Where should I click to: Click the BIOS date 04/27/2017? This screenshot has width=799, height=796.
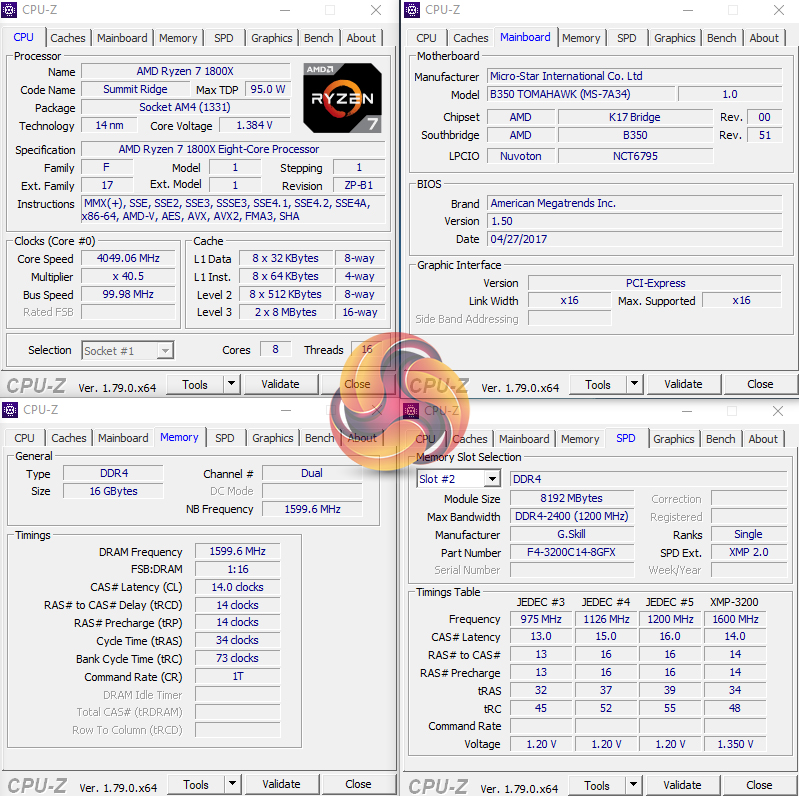pyautogui.click(x=634, y=239)
